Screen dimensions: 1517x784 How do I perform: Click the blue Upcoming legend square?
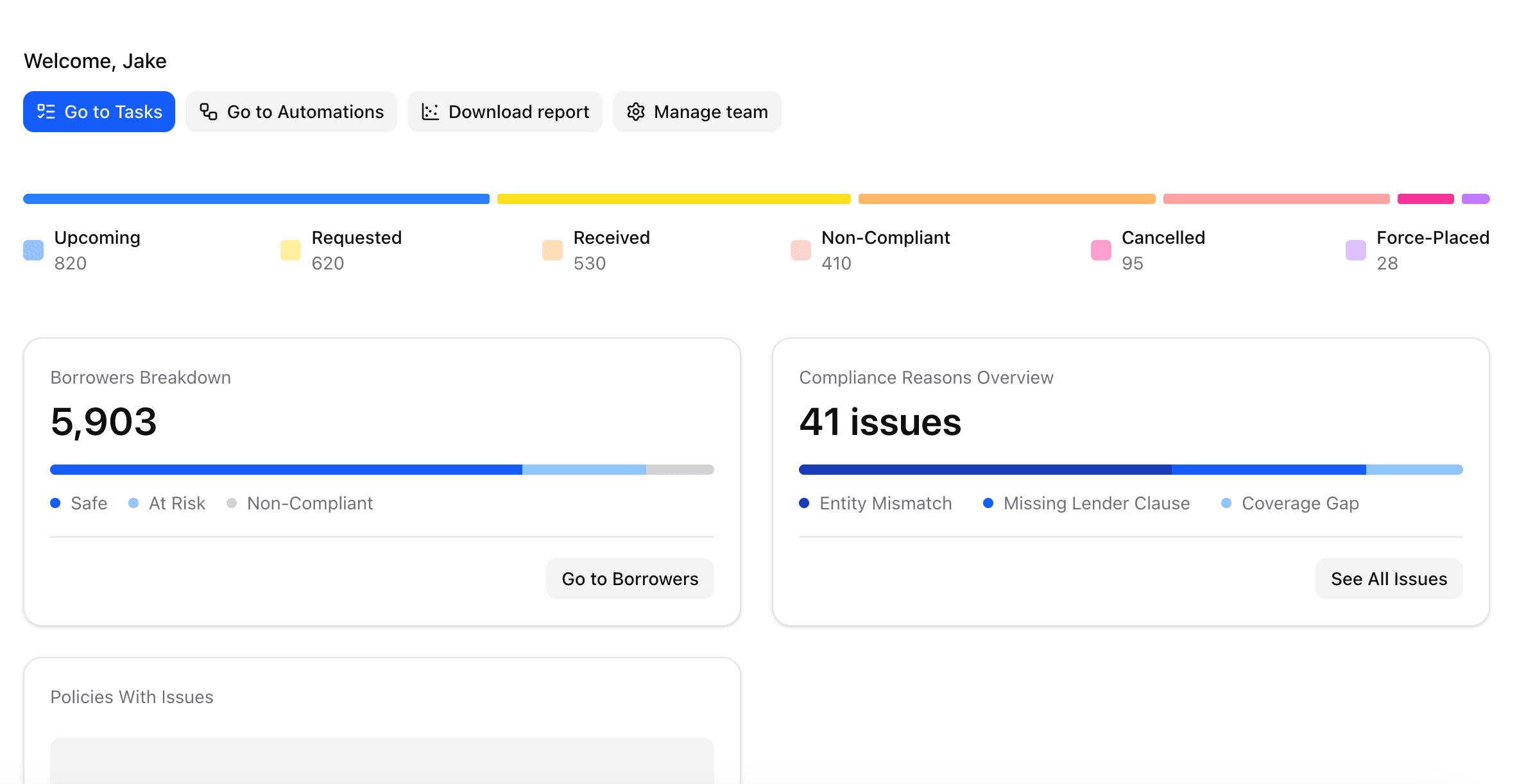pos(33,250)
